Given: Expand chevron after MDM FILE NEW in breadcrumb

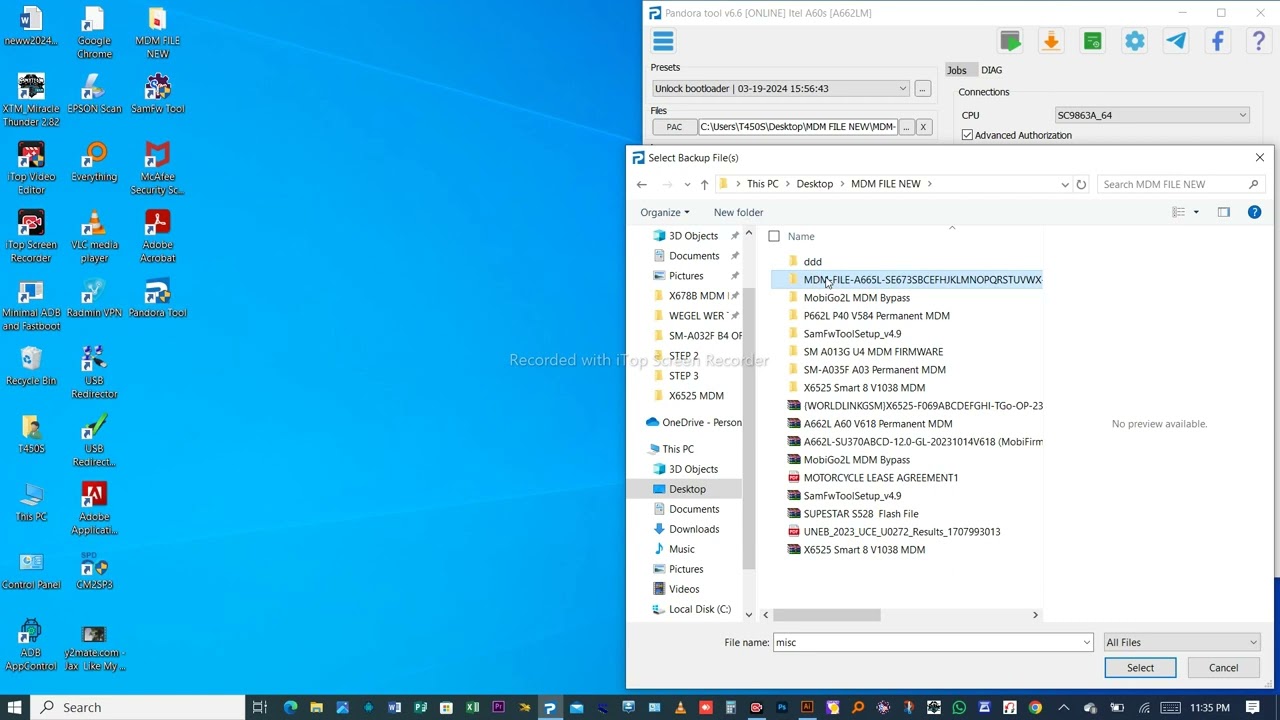Looking at the screenshot, I should pos(930,184).
